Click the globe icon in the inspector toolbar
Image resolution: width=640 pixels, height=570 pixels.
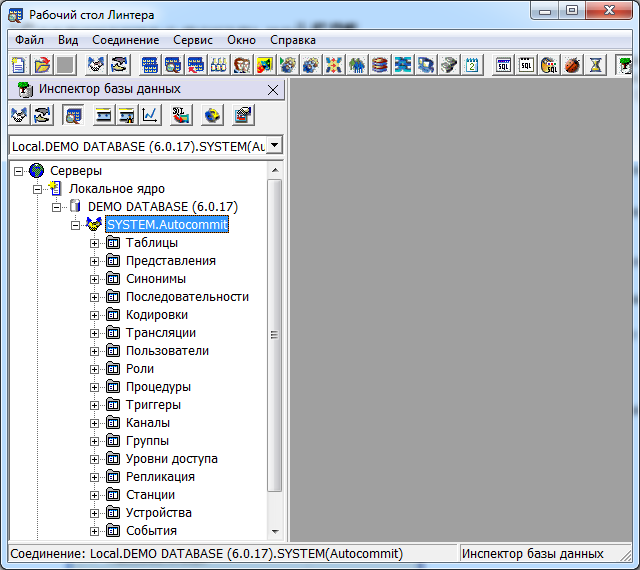tap(212, 116)
